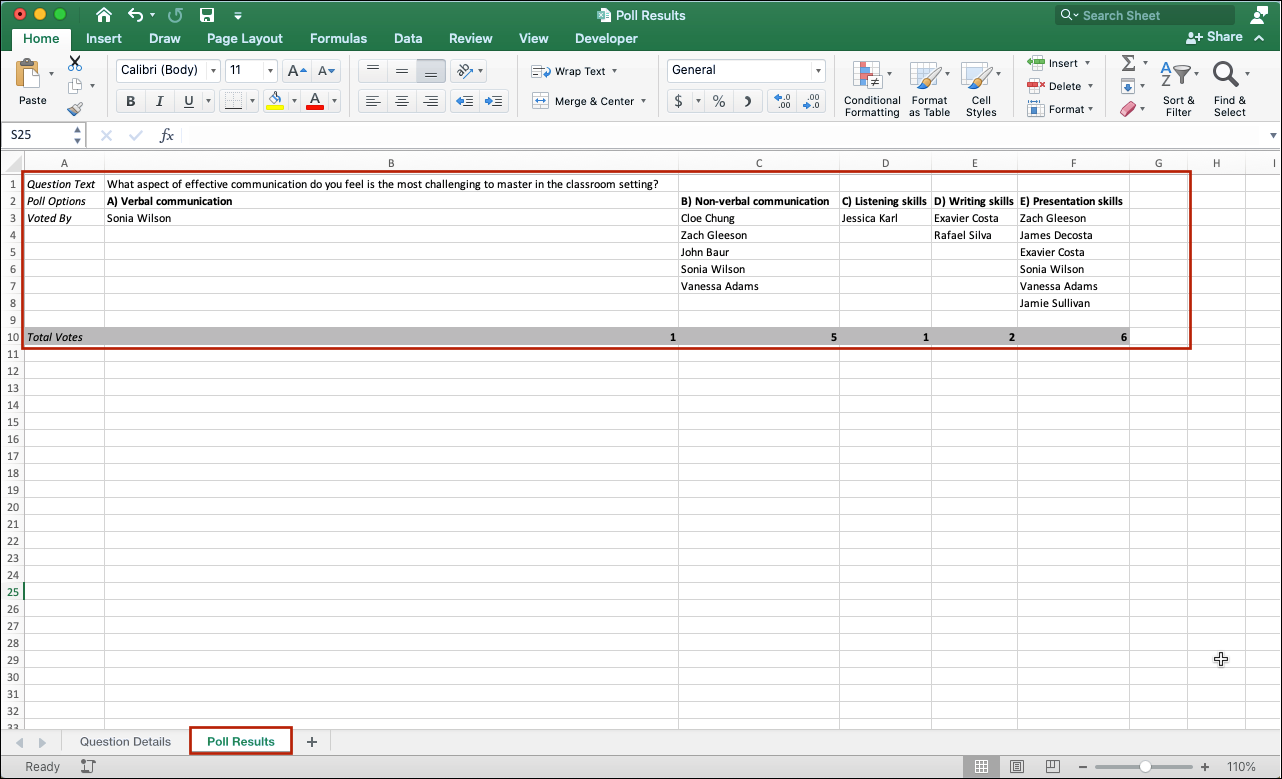The image size is (1282, 779).
Task: Switch to the Page Layout tab
Action: (x=245, y=38)
